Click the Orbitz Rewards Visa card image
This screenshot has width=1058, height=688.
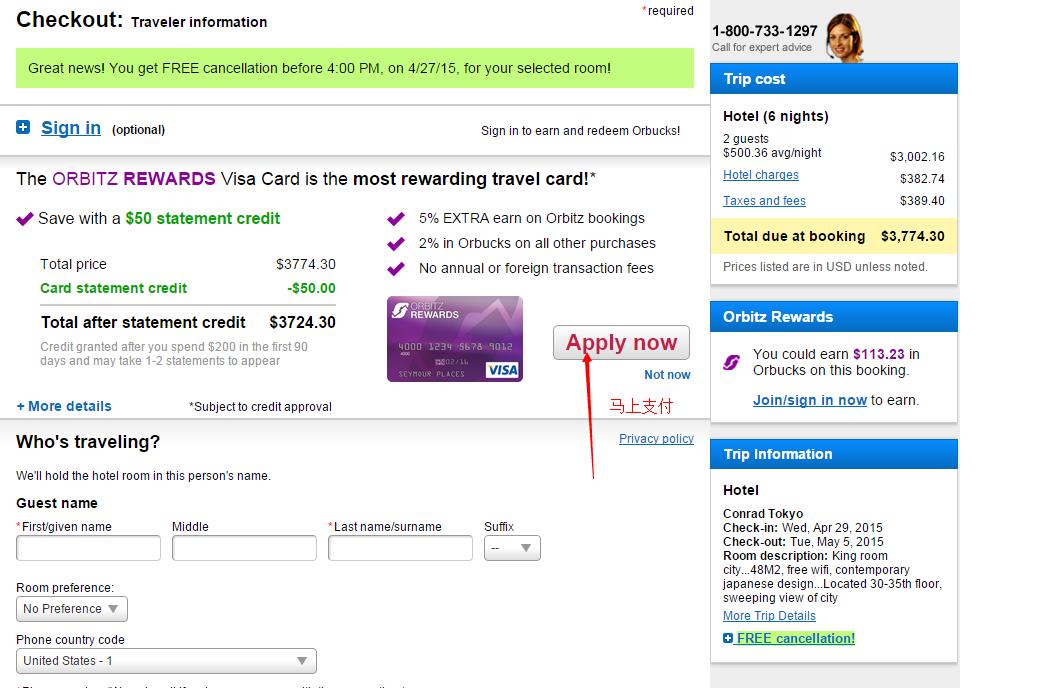[x=454, y=339]
